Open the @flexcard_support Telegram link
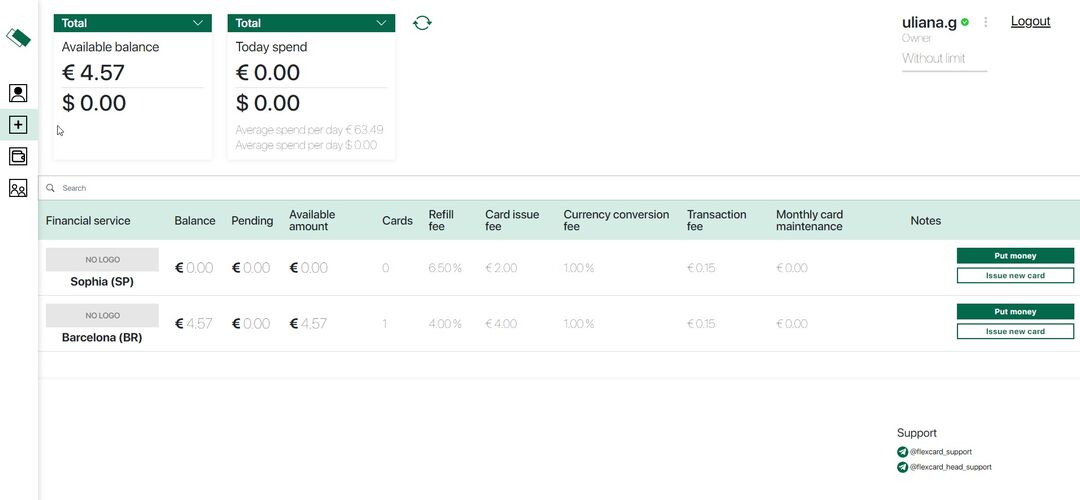The height and width of the screenshot is (500, 1080). 940,452
